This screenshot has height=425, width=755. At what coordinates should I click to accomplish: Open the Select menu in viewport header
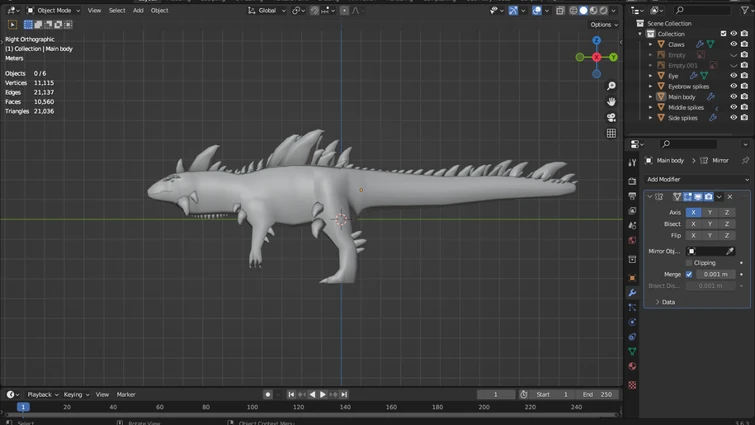point(117,10)
